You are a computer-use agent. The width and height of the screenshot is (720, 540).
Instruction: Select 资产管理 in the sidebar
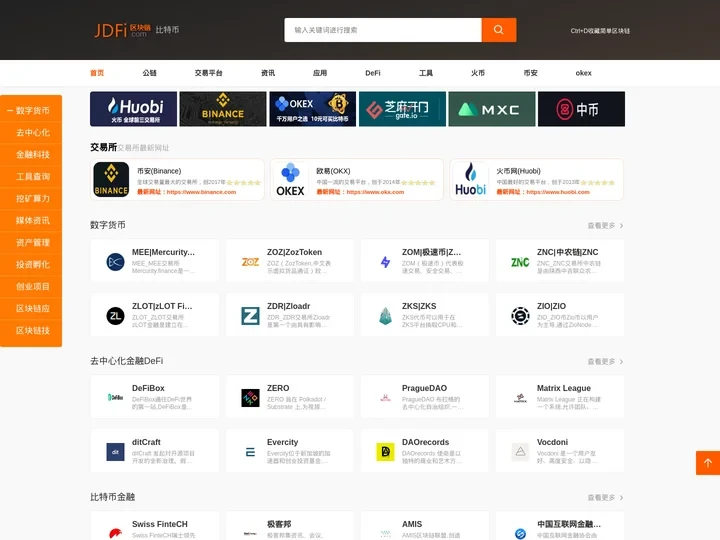click(31, 242)
